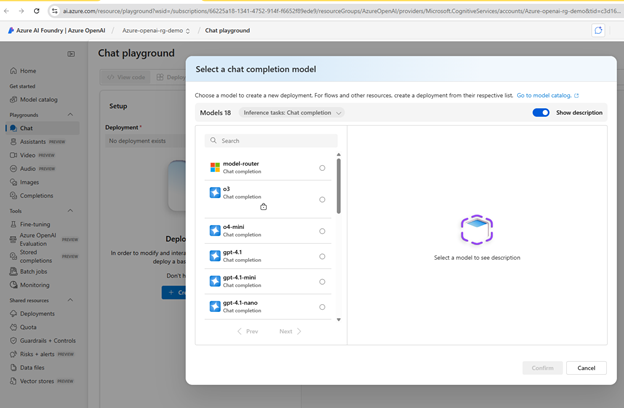The width and height of the screenshot is (624, 408).
Task: Select the o3 model radio button
Action: click(x=322, y=199)
